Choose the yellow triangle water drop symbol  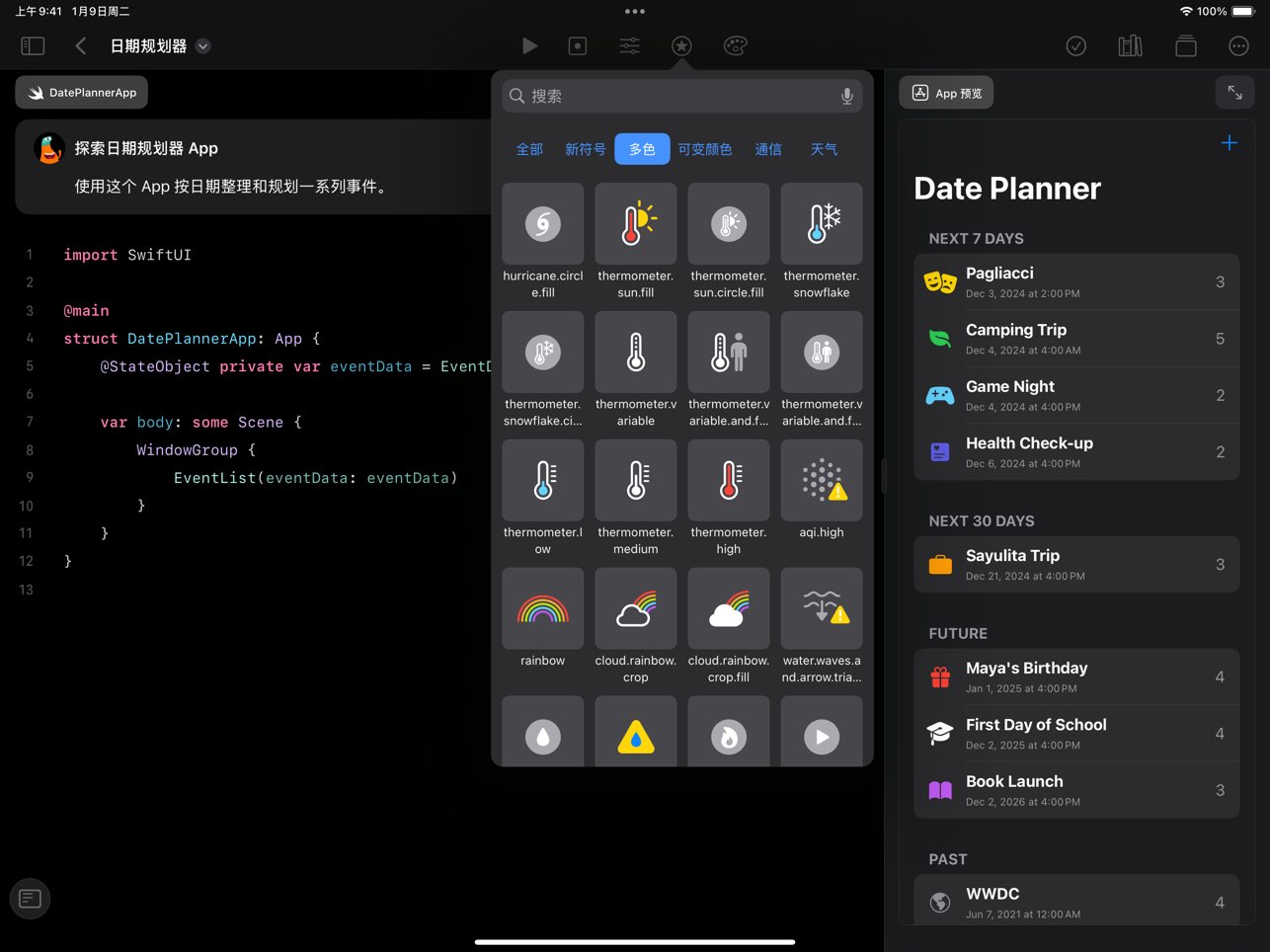[x=636, y=732]
